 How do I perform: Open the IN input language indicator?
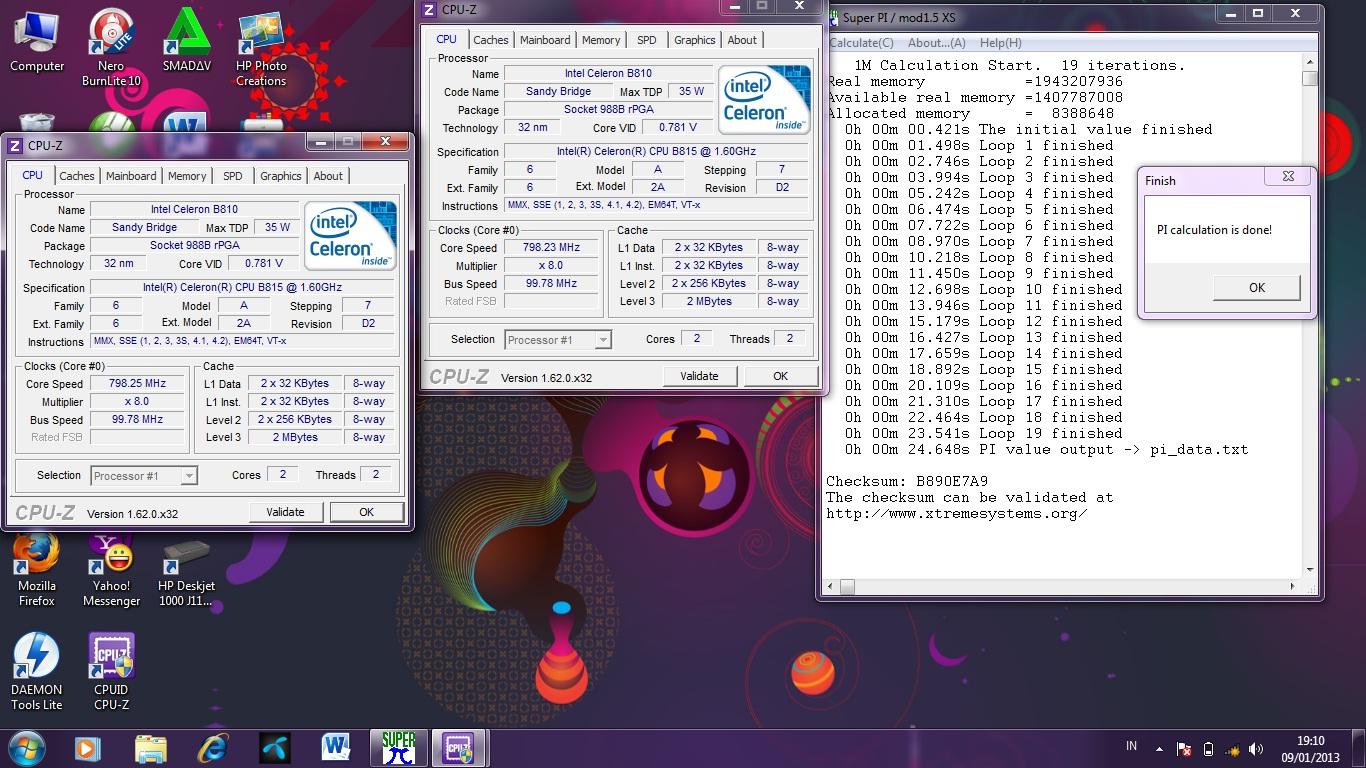pos(1131,746)
